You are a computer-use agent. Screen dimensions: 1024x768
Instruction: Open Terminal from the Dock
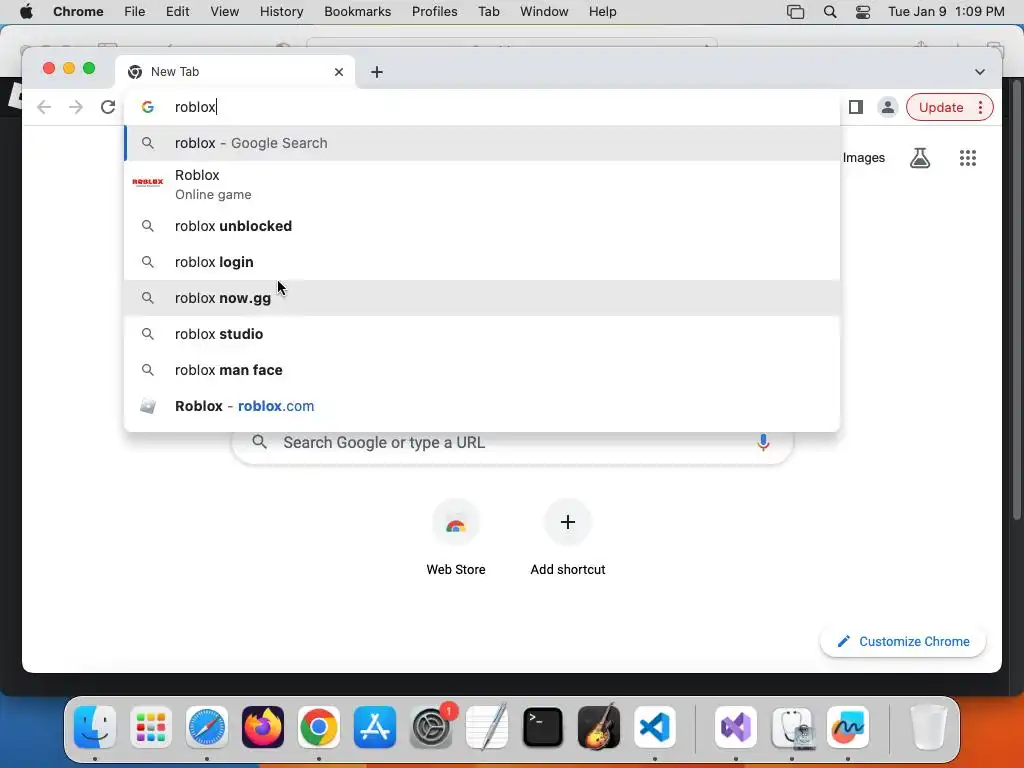(x=543, y=727)
